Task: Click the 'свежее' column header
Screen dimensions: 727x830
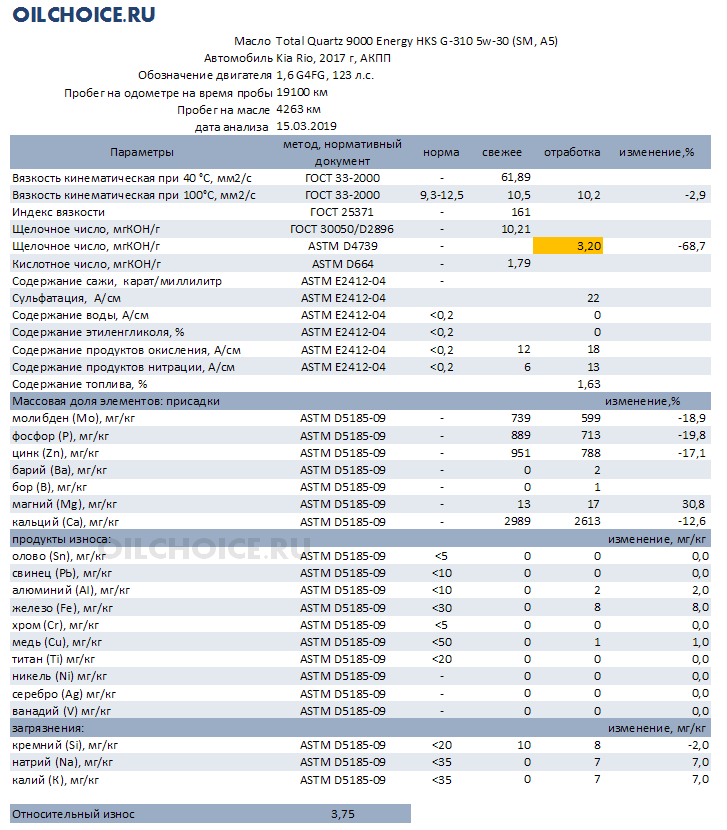Action: 501,152
